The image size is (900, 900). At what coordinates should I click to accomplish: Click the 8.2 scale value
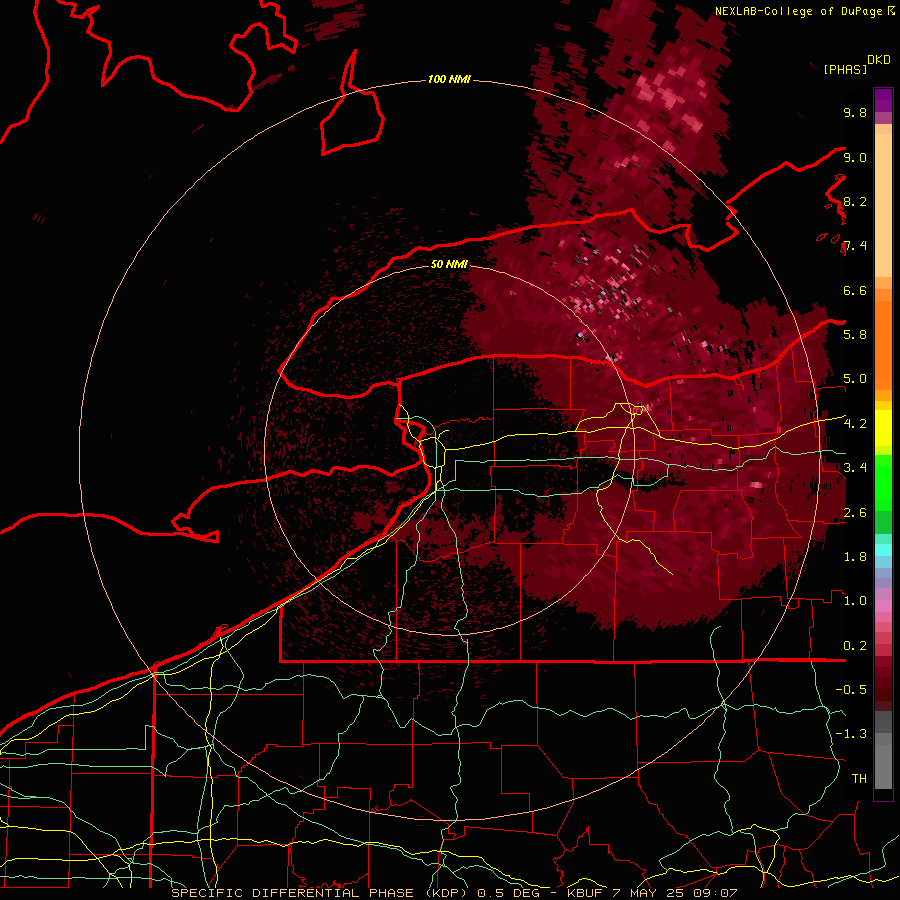855,201
